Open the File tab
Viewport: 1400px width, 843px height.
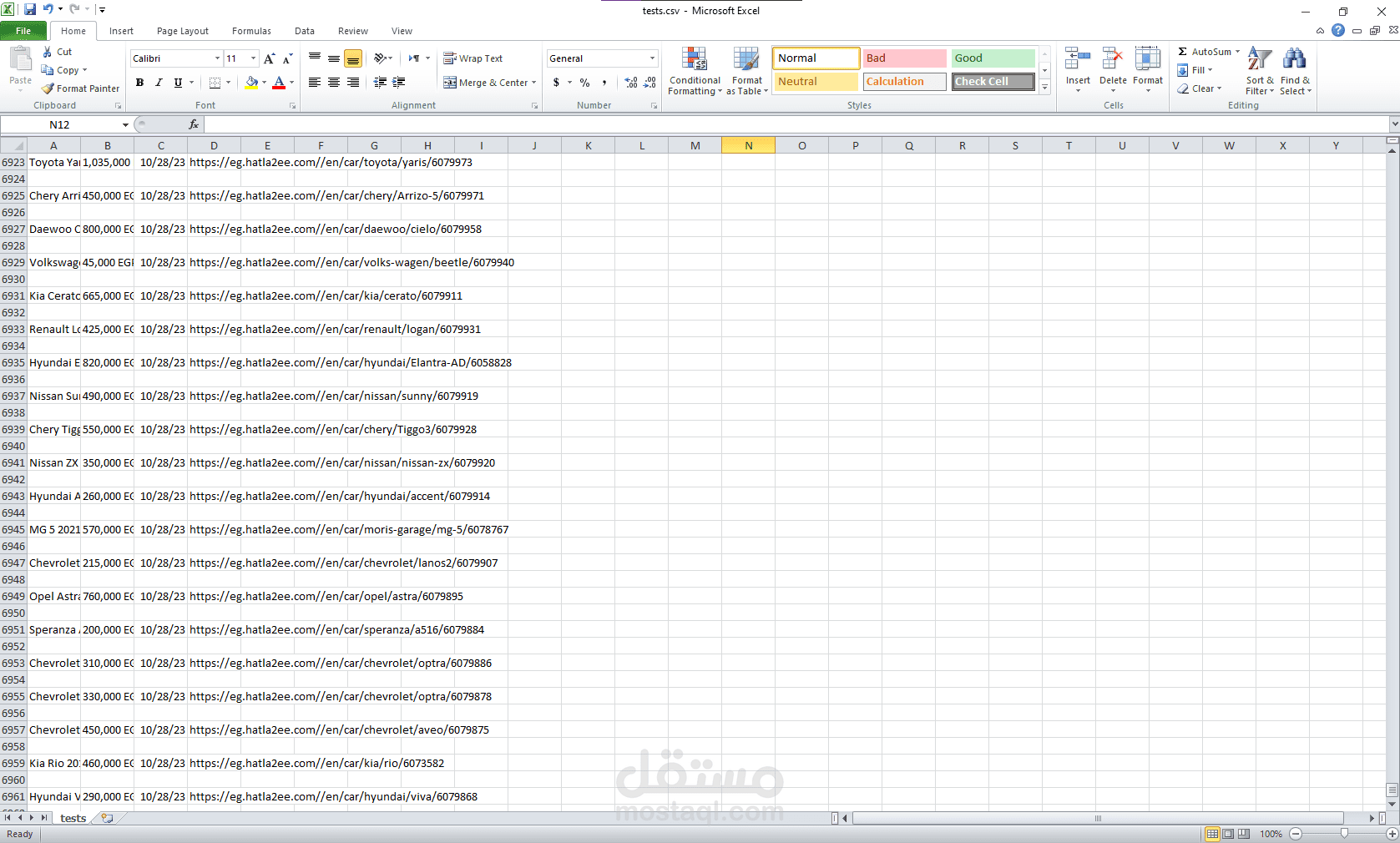click(23, 31)
